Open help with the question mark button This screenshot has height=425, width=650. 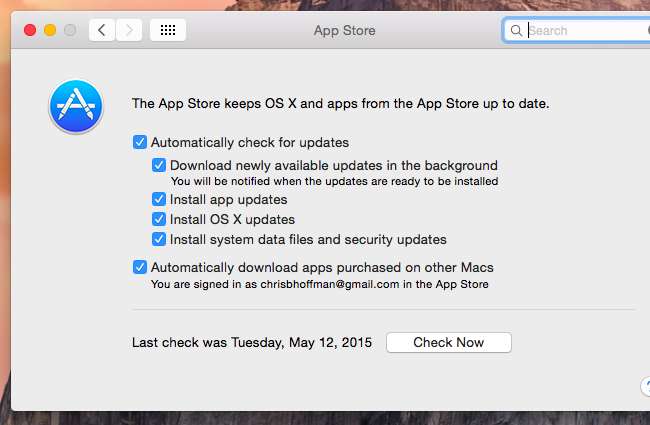(x=644, y=385)
